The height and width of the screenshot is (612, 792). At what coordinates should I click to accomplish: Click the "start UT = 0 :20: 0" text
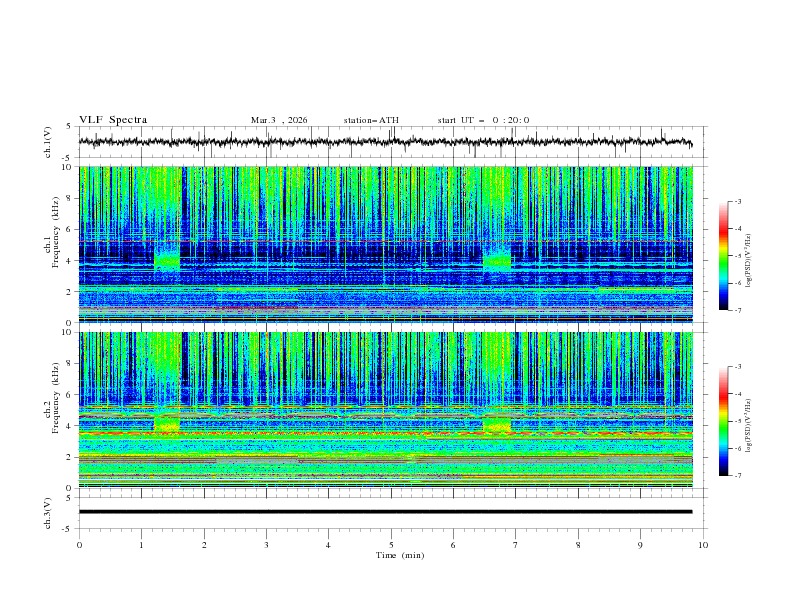[x=483, y=120]
